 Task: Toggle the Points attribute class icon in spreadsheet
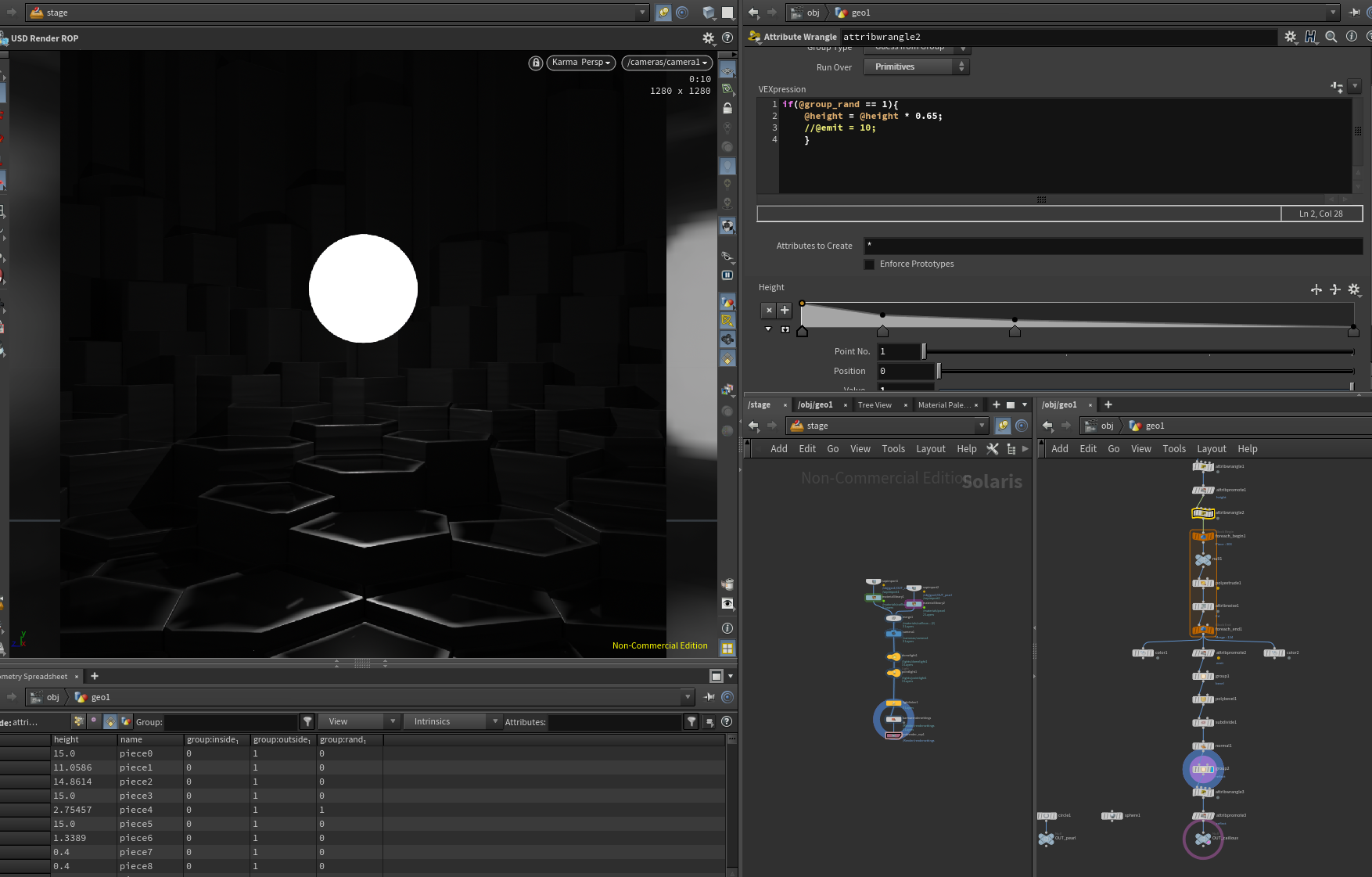(x=78, y=721)
